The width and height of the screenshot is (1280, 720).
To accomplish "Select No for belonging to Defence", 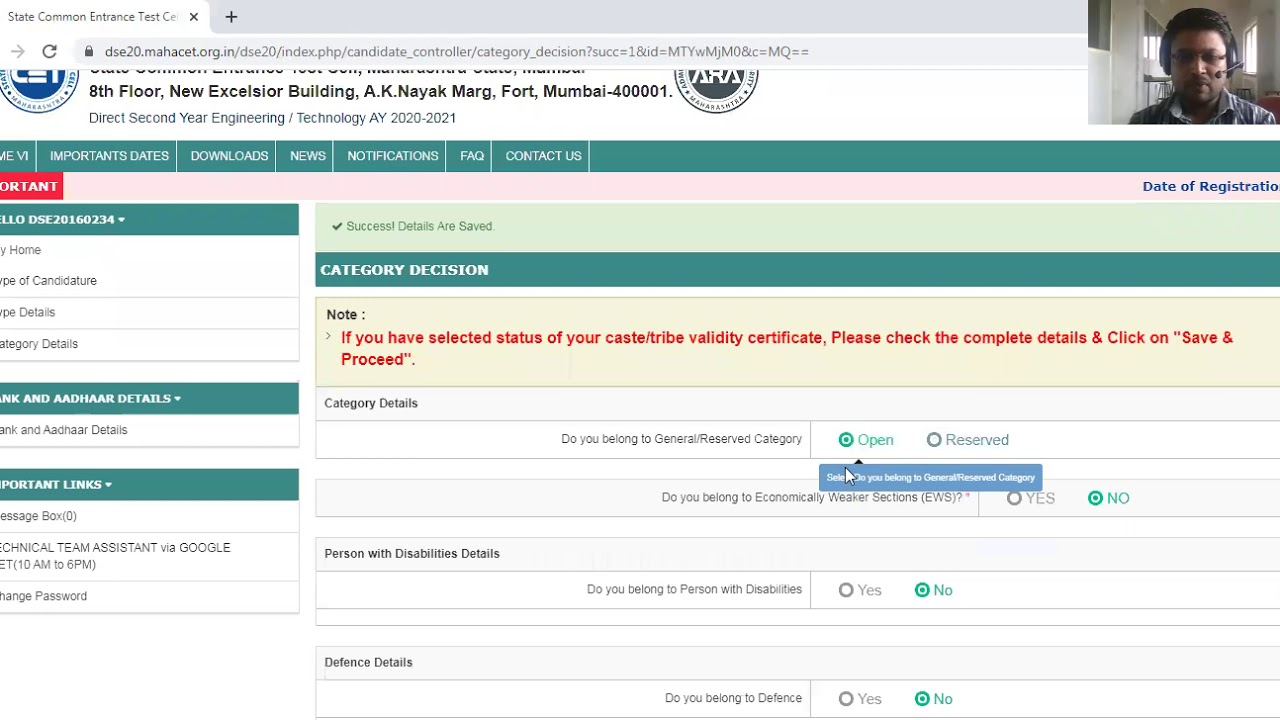I will [922, 699].
